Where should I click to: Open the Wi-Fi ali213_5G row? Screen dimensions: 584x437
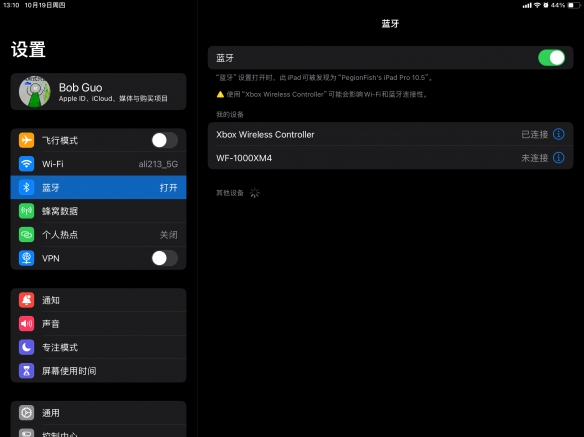99,164
